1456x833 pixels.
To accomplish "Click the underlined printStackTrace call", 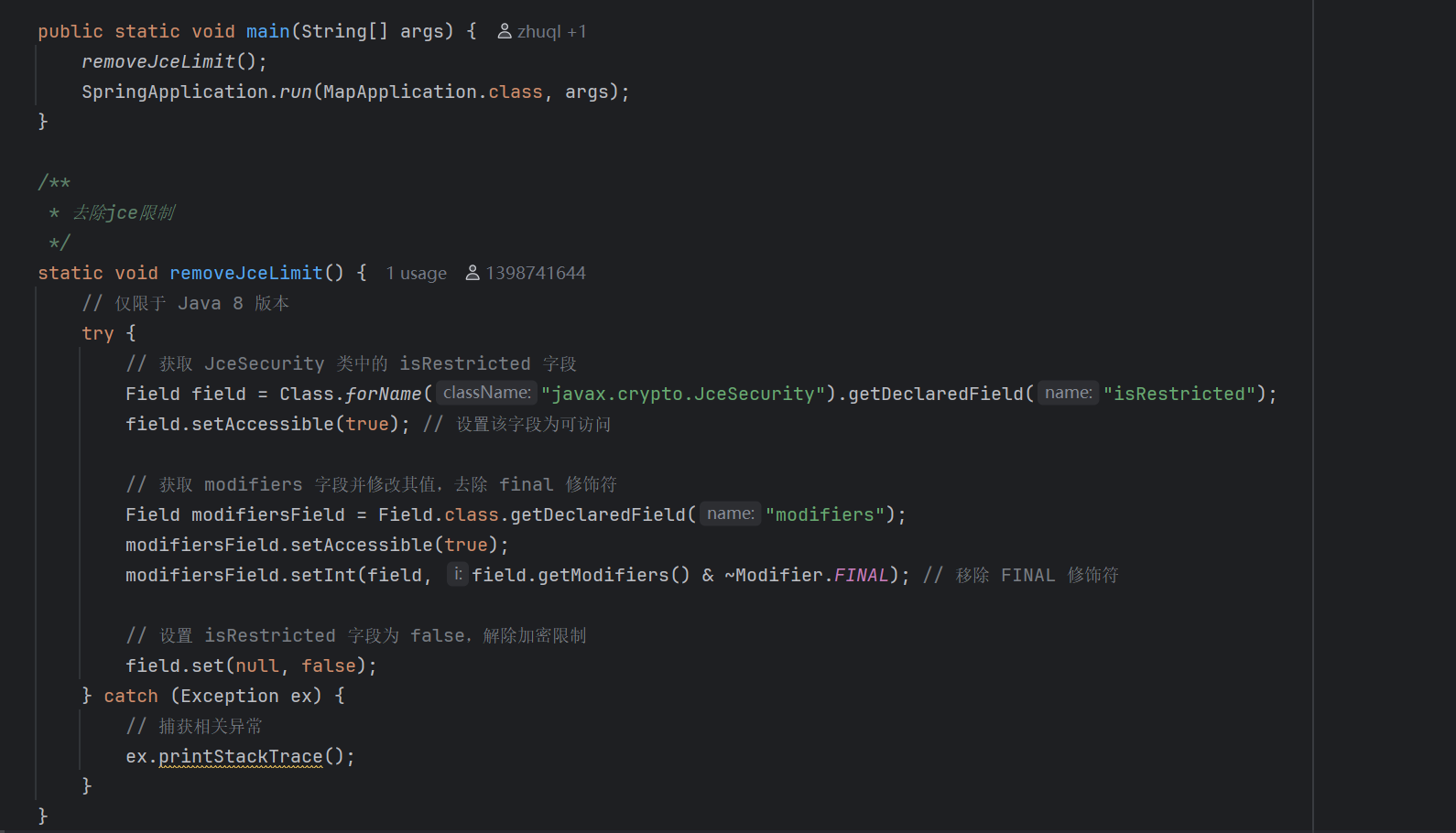I will (241, 757).
